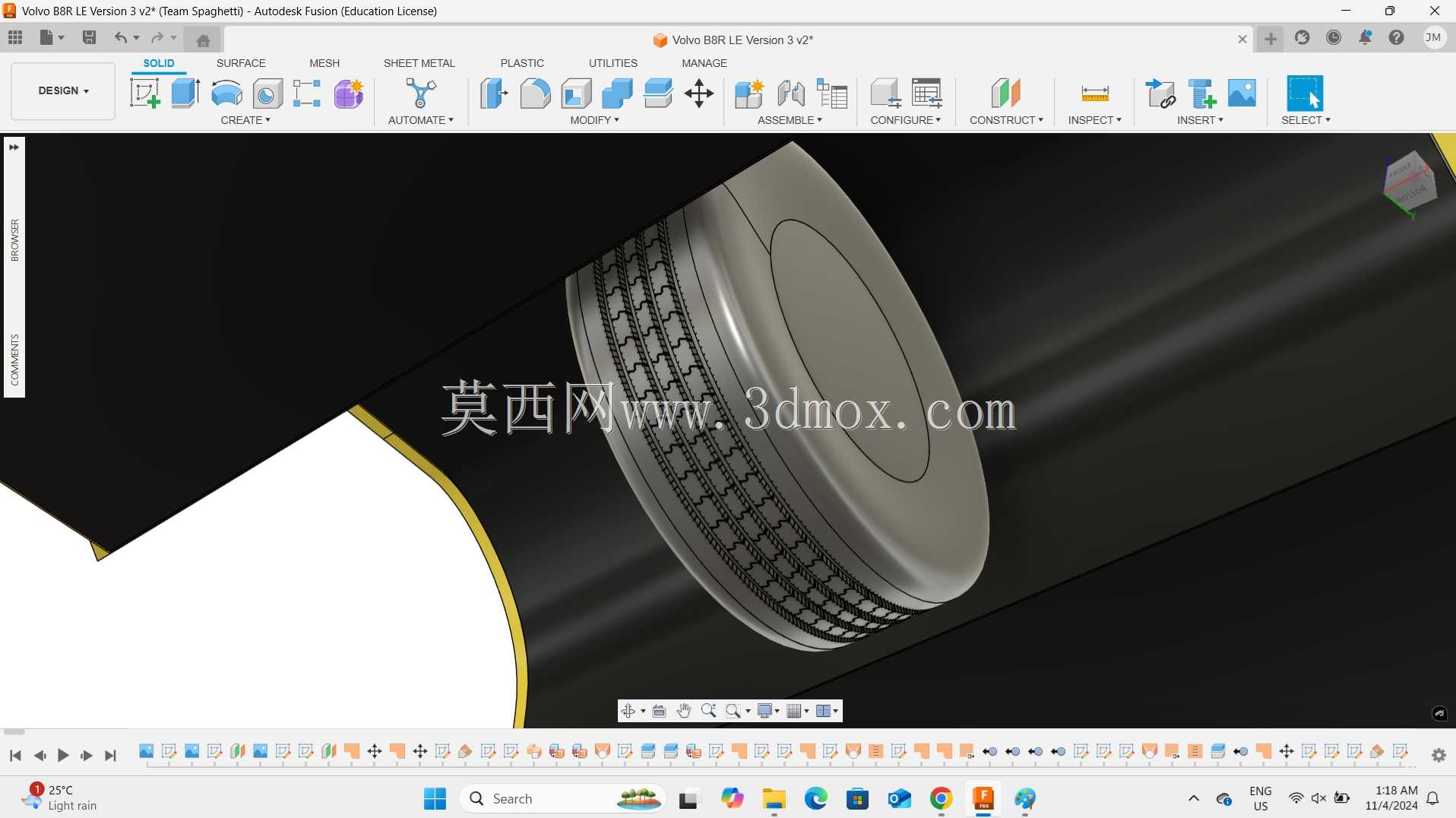Click the Insert Derive icon
This screenshot has width=1456, height=818.
point(1160,94)
